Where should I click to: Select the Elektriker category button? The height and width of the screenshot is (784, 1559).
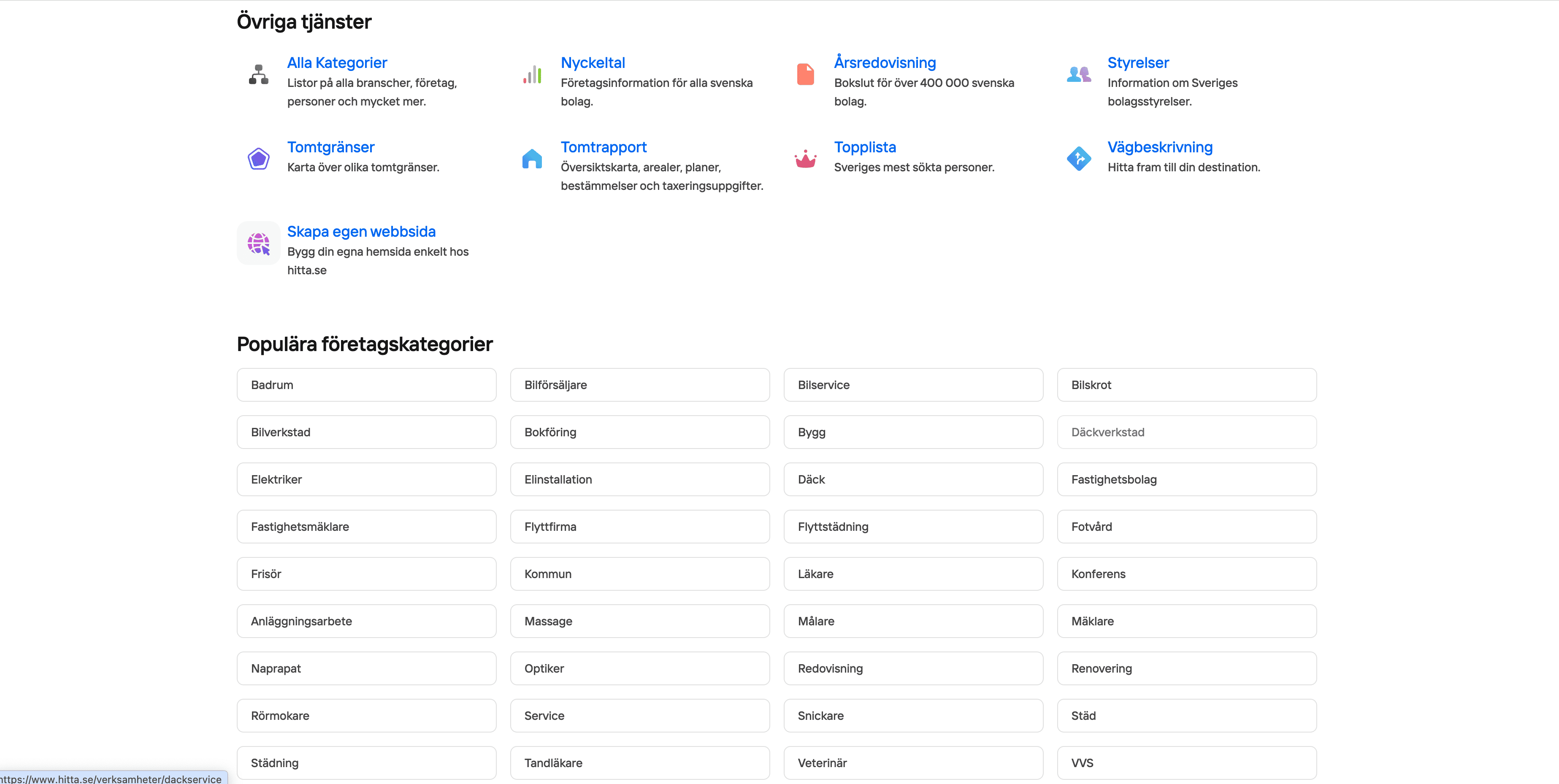point(366,479)
